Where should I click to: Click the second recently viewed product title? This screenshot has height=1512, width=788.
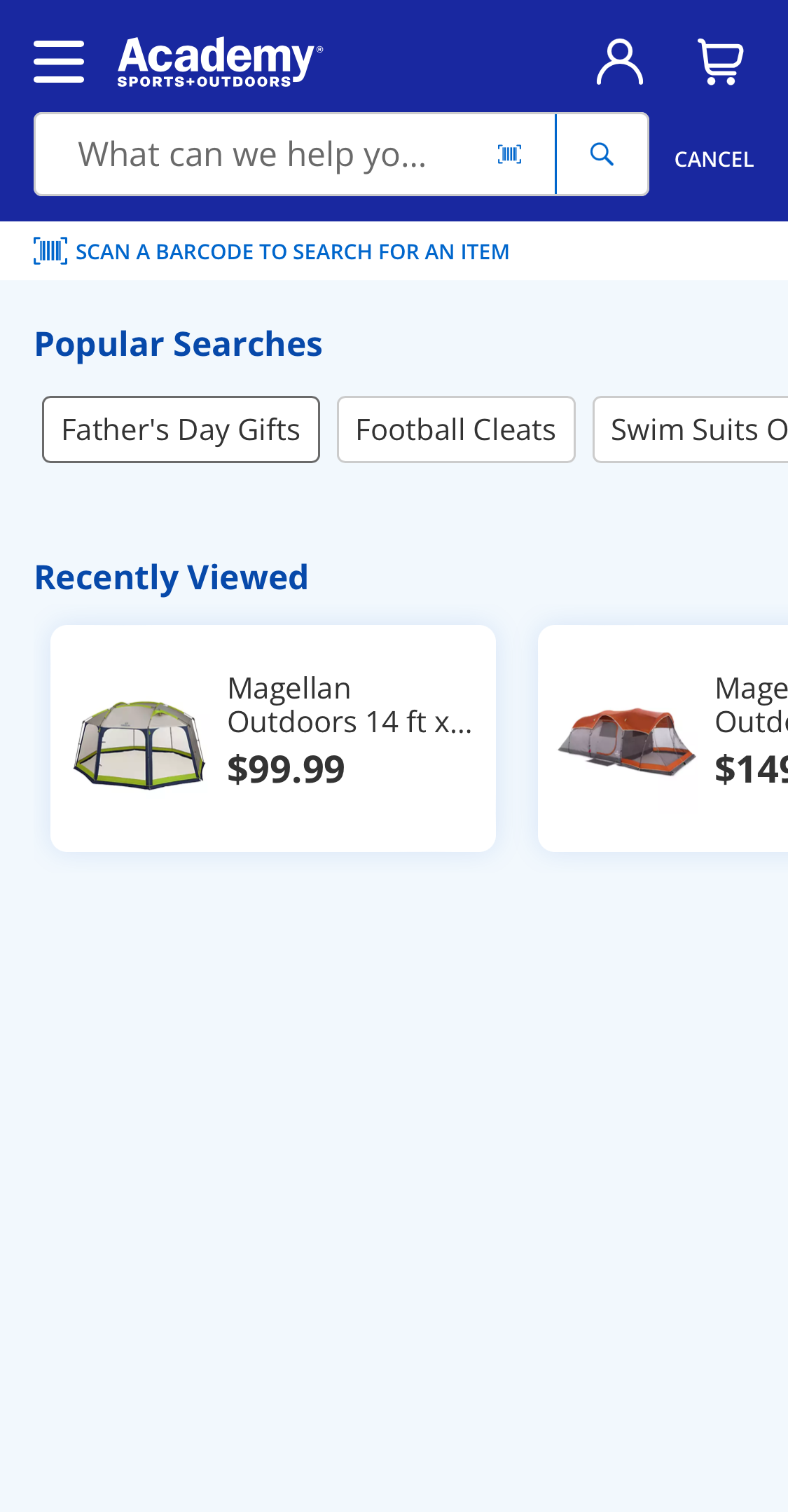click(751, 705)
